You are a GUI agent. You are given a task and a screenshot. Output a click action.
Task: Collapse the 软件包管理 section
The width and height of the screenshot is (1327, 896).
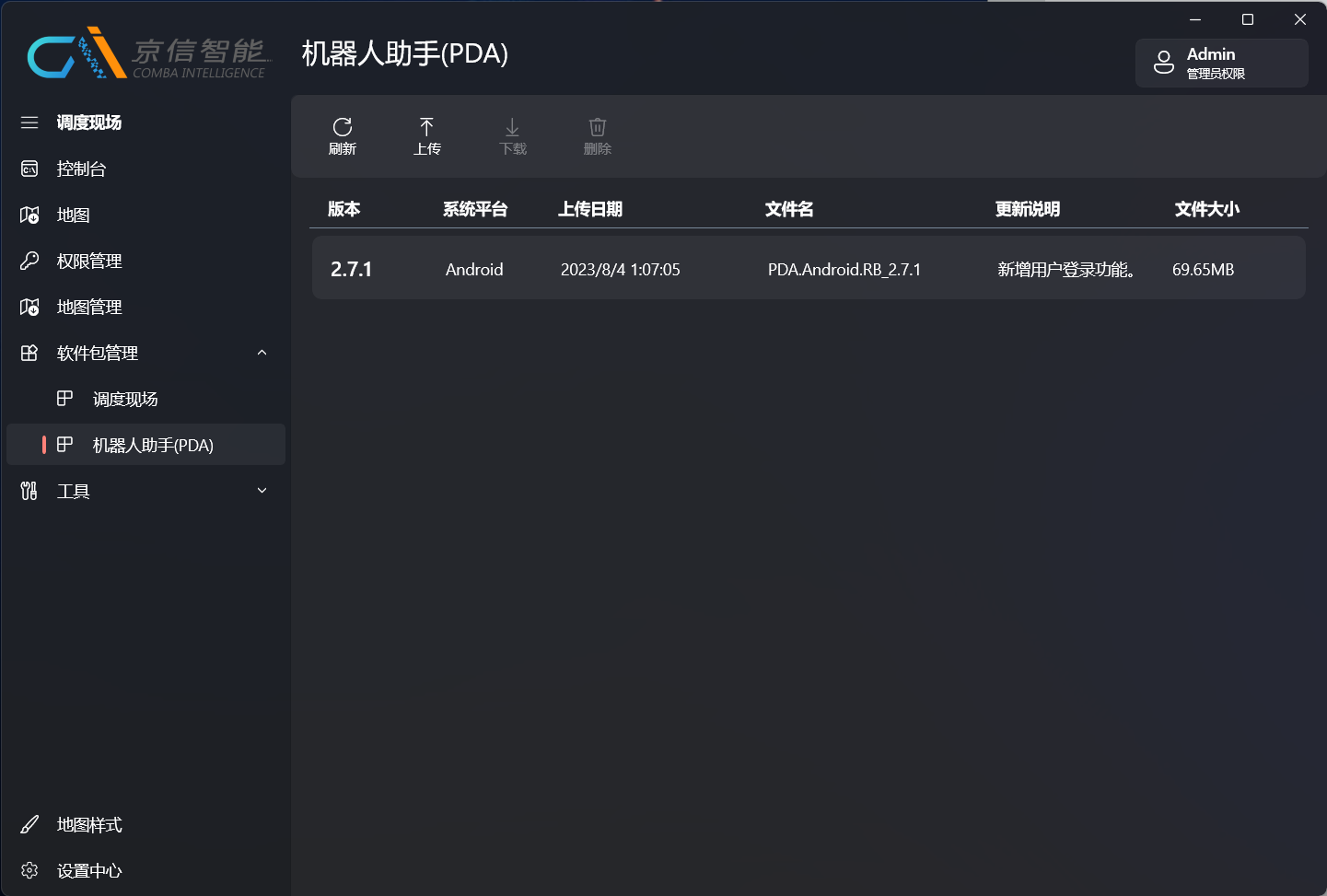click(262, 352)
